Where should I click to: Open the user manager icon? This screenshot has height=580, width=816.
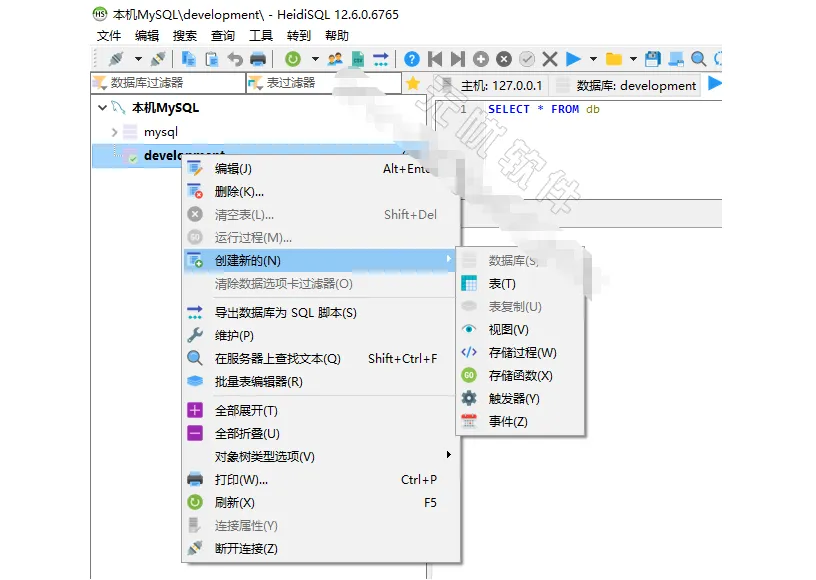[335, 59]
